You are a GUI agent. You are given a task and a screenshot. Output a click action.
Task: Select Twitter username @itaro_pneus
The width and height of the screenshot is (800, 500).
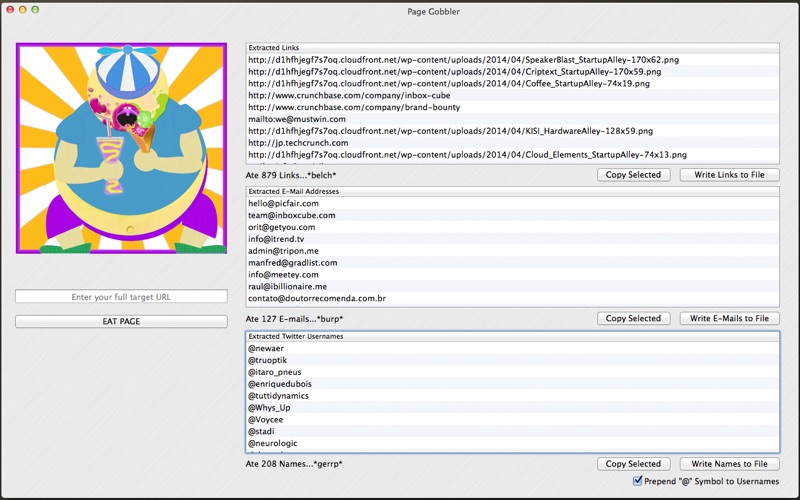pyautogui.click(x=512, y=372)
